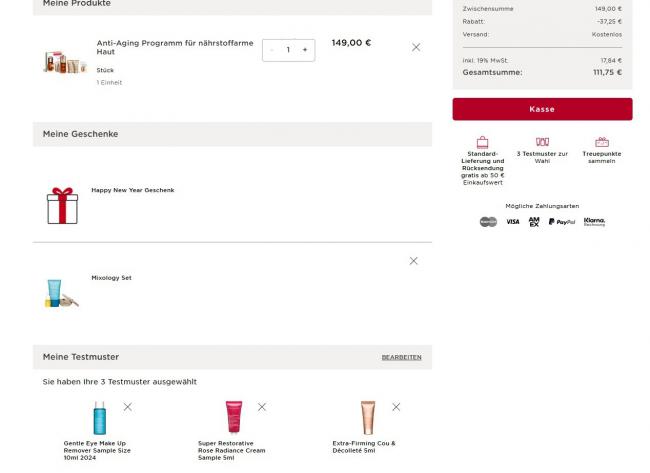
Task: Click the Visa payment logo
Action: tap(512, 222)
